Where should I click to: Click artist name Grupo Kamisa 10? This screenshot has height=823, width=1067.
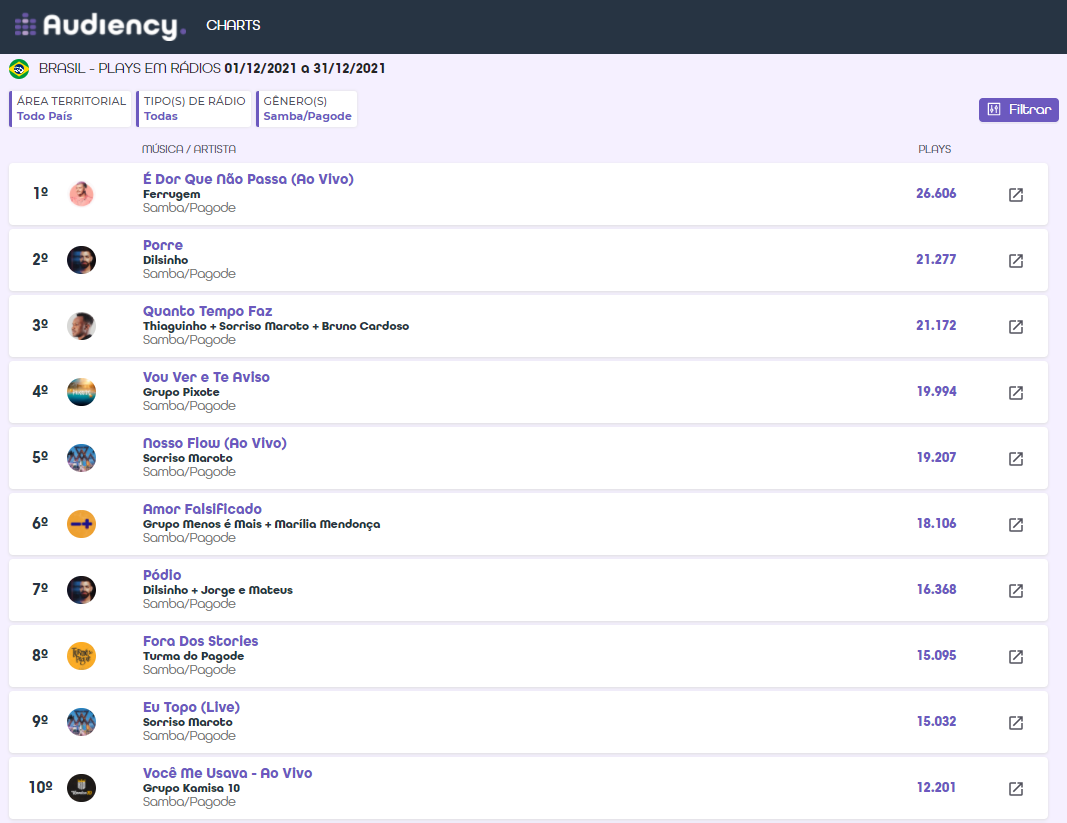point(191,788)
